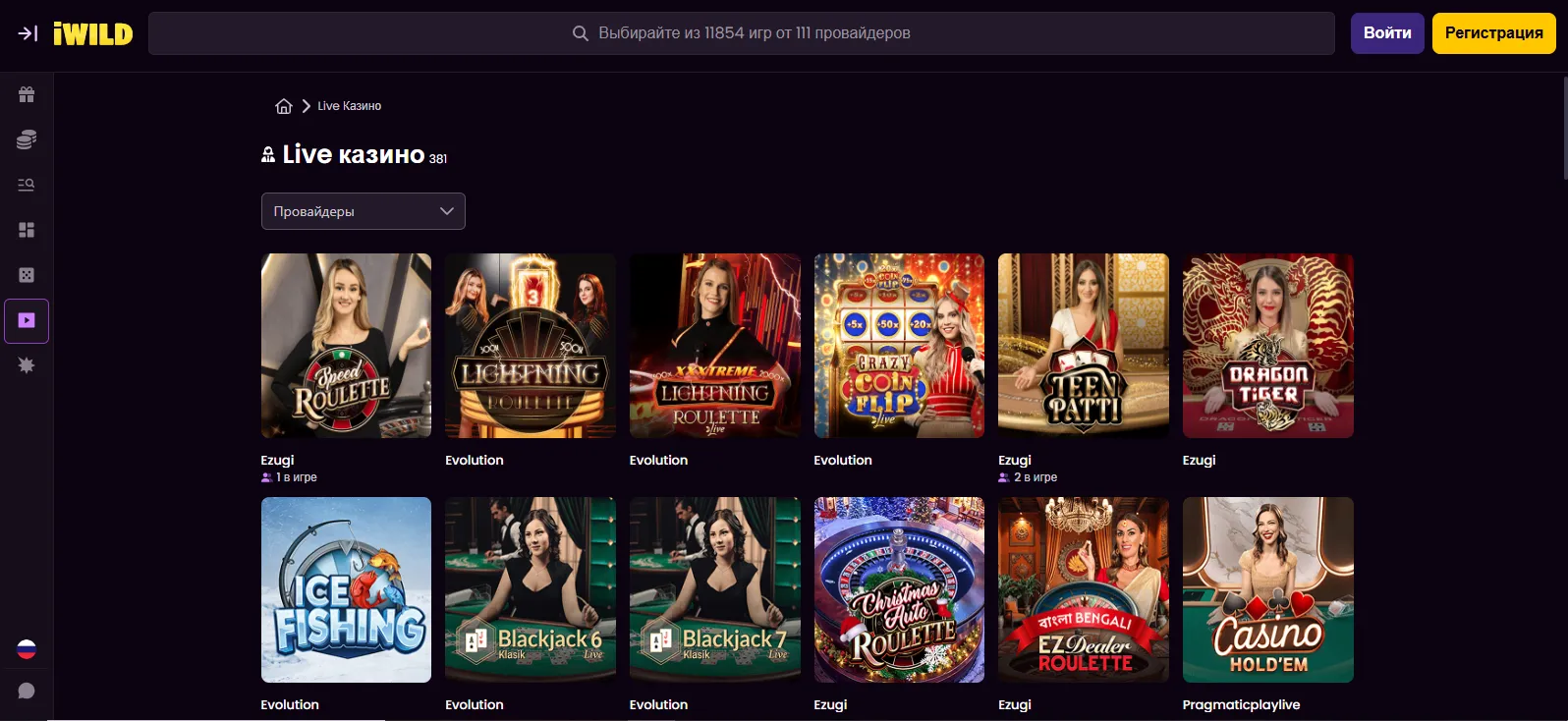This screenshot has width=1568, height=721.
Task: Click Evolution label under XXXtreme Lightning Roulette
Action: (659, 460)
